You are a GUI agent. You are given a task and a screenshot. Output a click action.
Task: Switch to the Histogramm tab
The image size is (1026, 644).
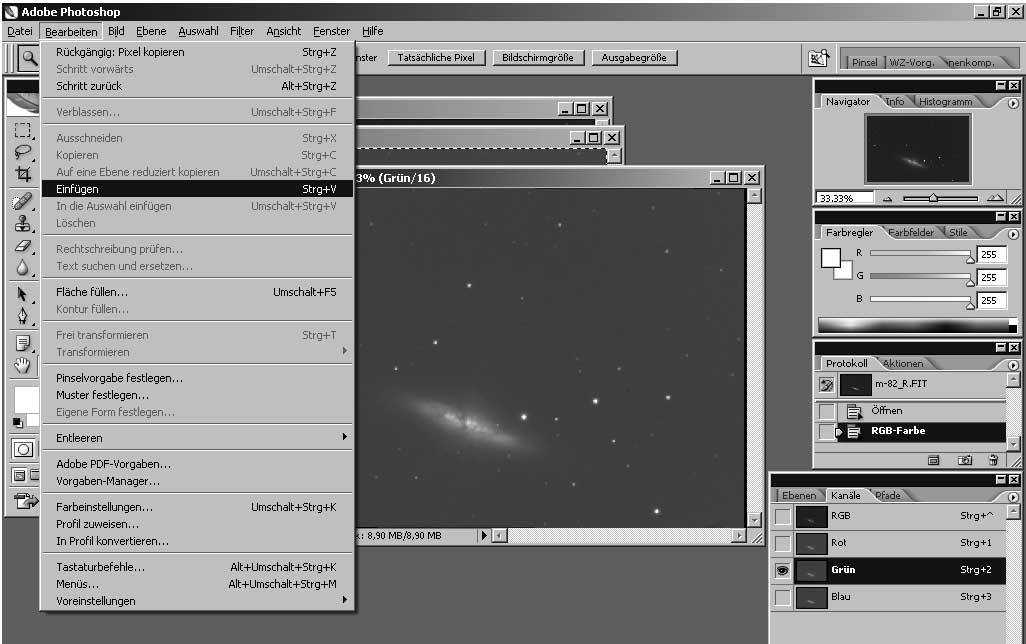[x=946, y=101]
